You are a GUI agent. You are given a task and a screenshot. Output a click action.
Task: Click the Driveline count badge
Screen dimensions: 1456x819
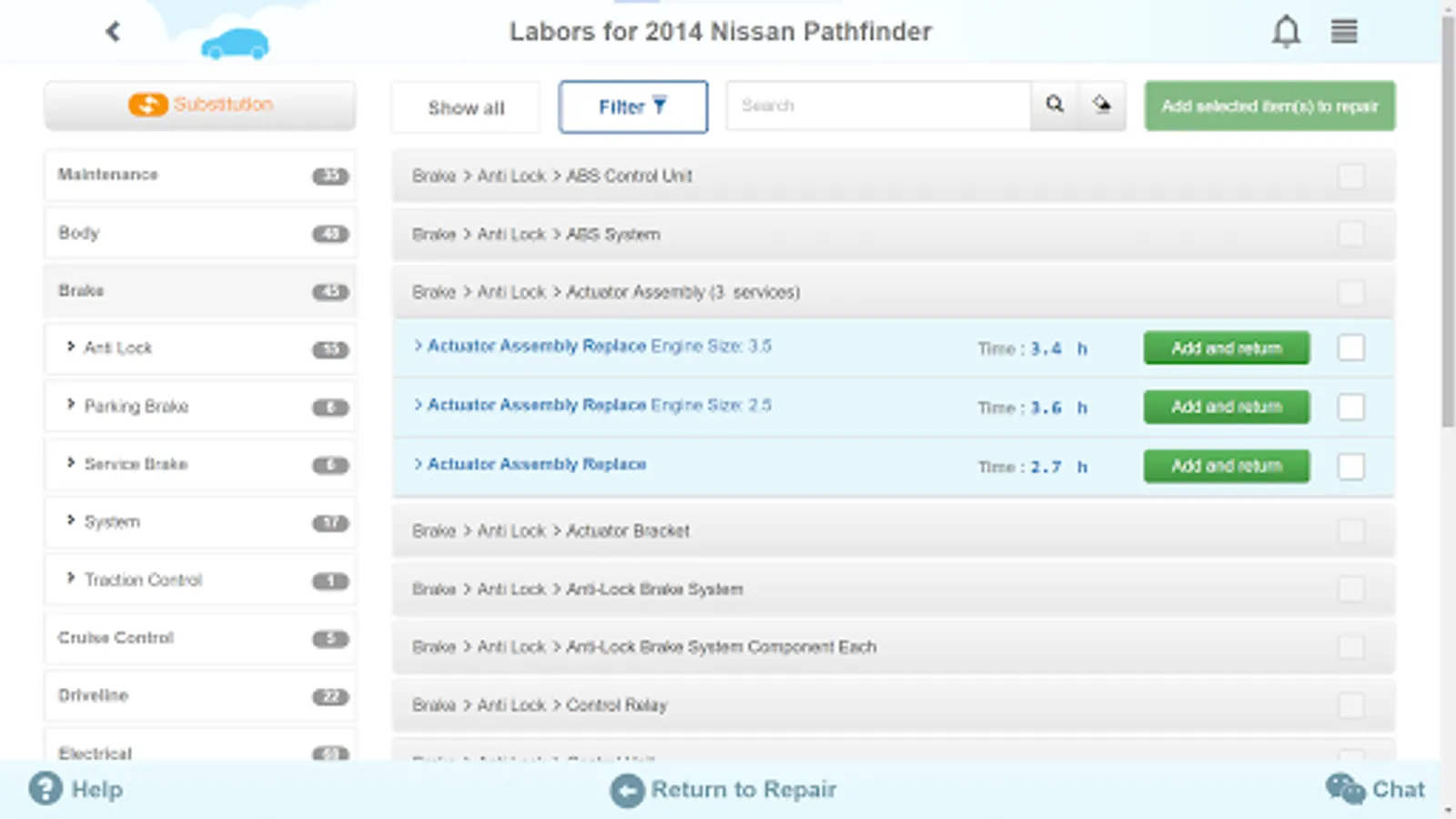330,696
